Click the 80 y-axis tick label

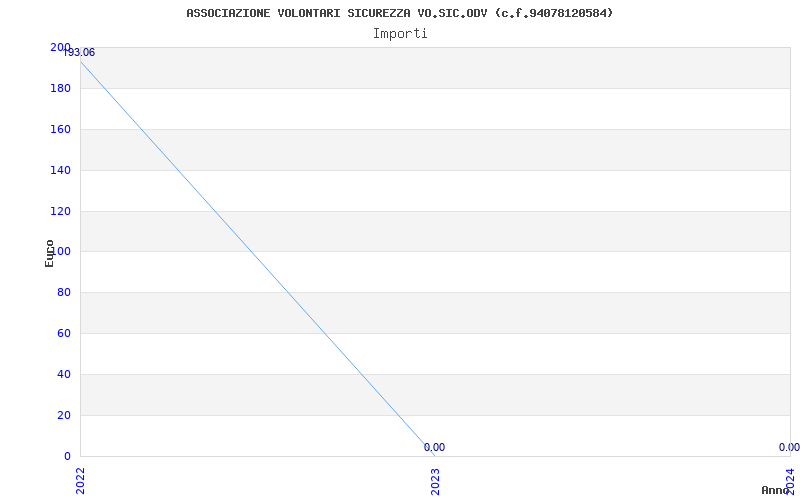pyautogui.click(x=64, y=292)
